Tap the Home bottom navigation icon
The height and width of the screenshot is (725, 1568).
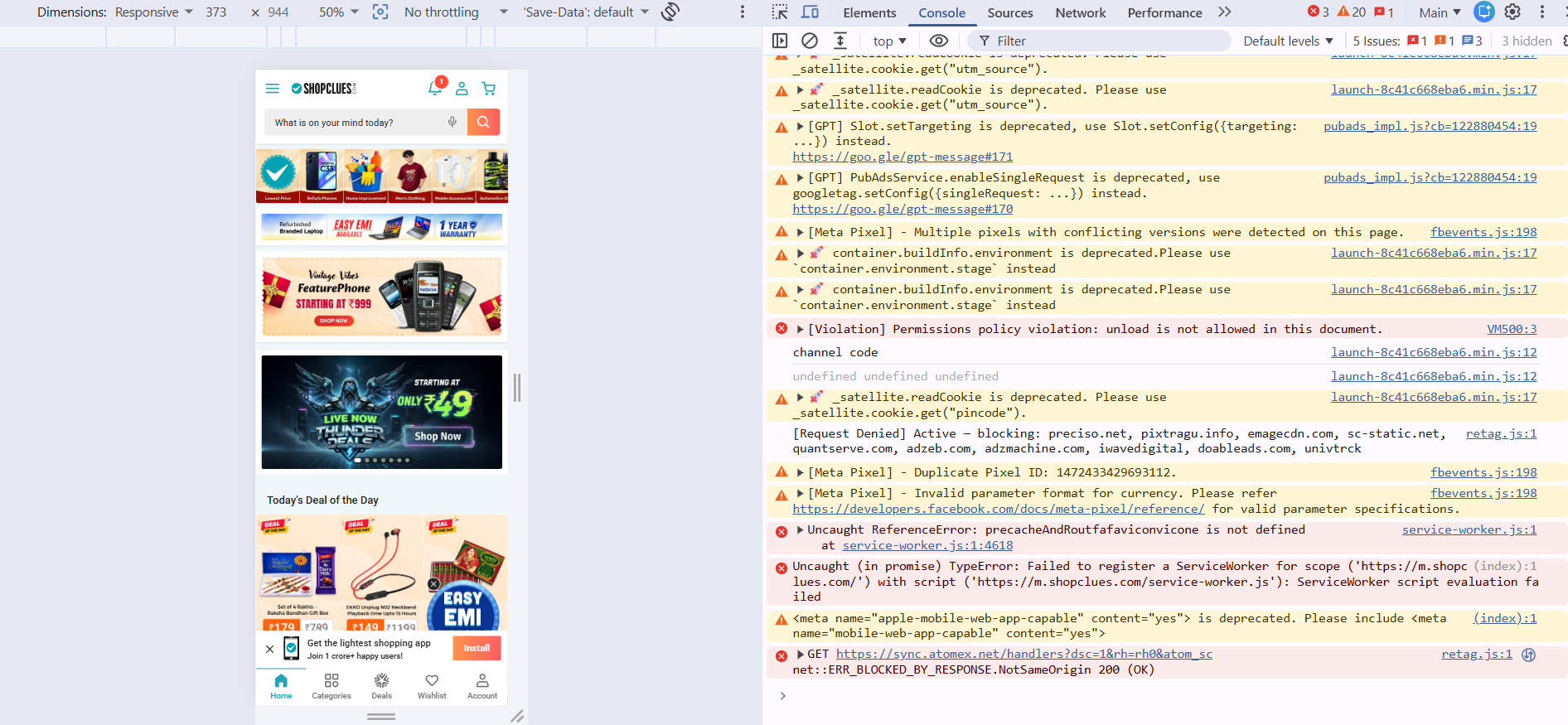281,686
